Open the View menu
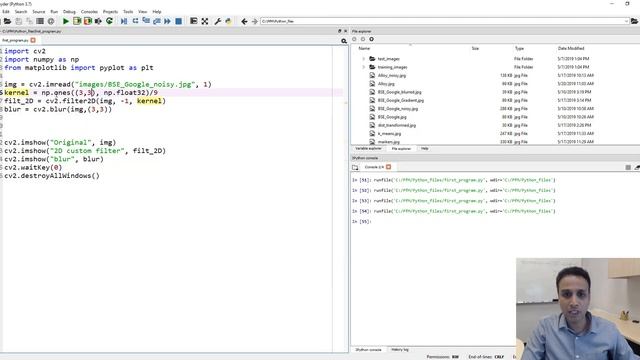The image size is (640, 360). [x=142, y=12]
